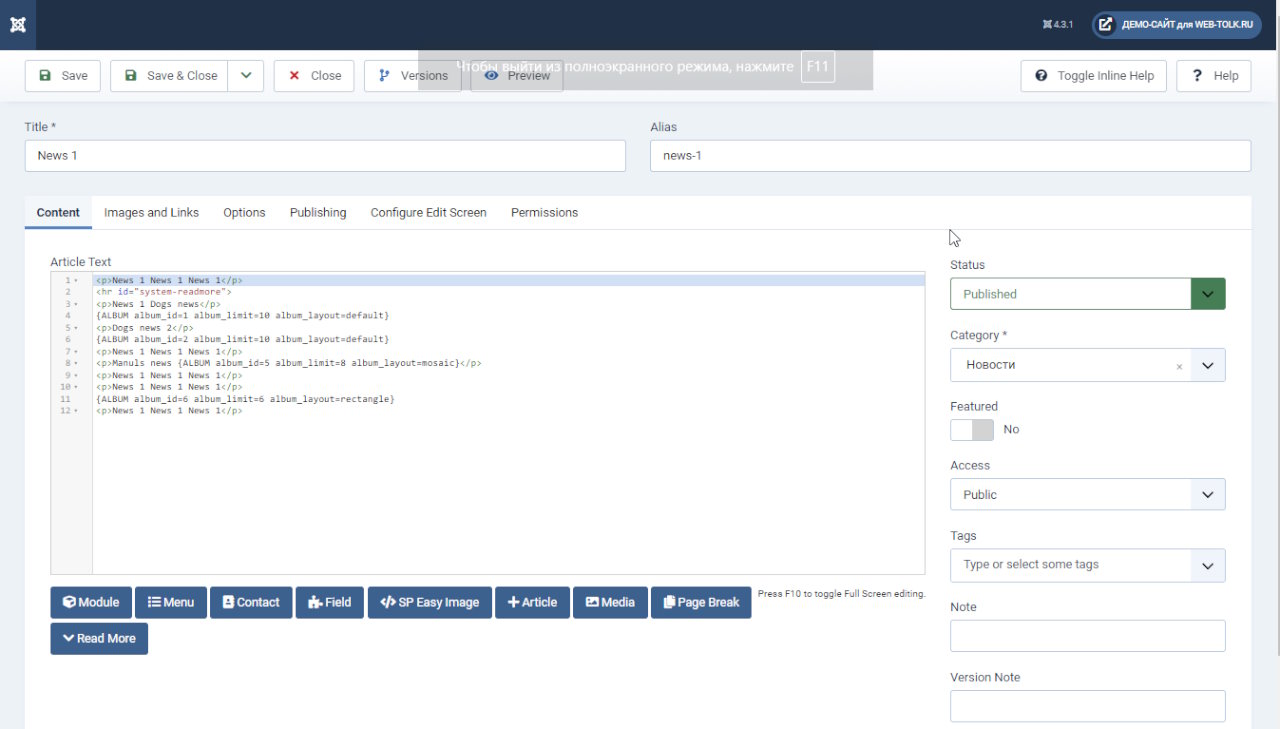This screenshot has height=729, width=1280.
Task: Toggle Inline Help on
Action: click(x=1094, y=76)
